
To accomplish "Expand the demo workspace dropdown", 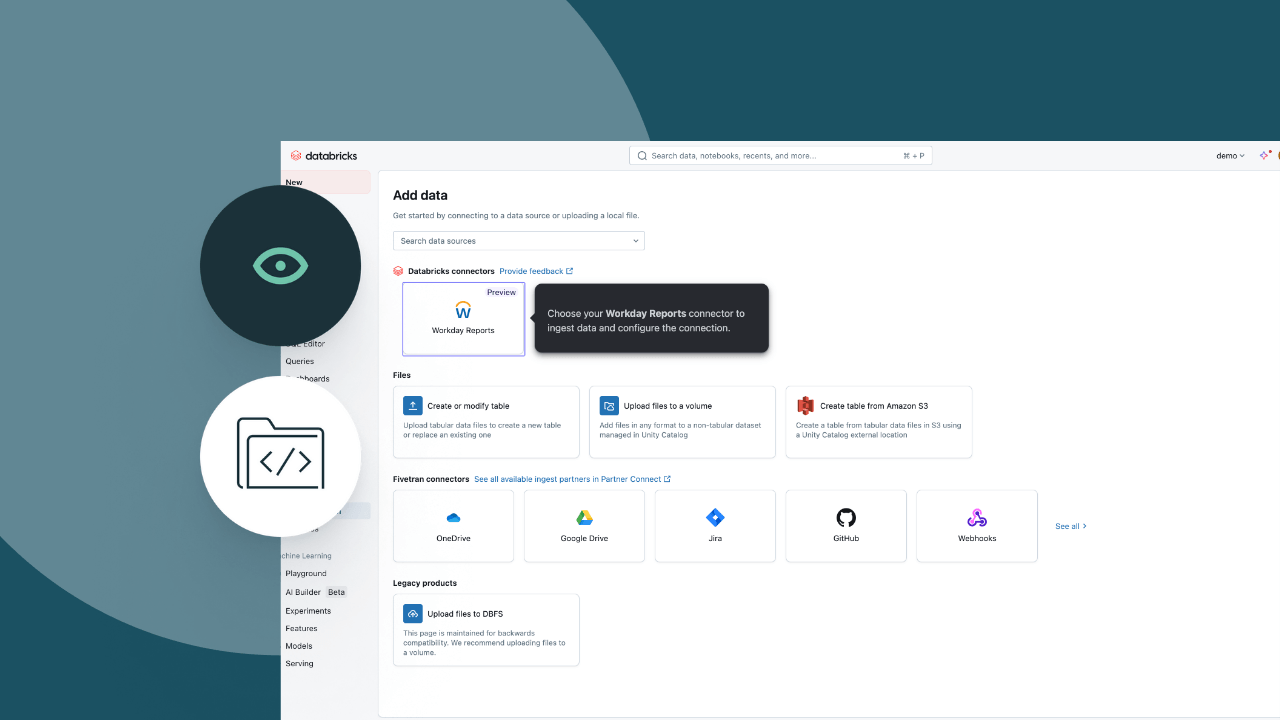I will [x=1229, y=155].
